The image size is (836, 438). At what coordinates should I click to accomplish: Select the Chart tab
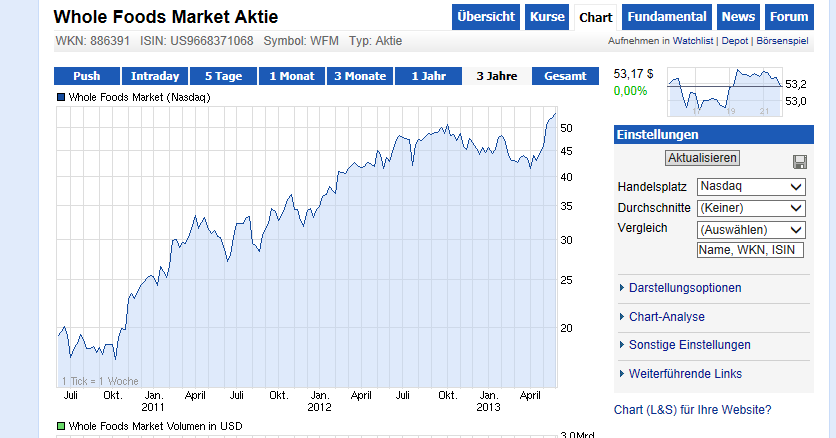point(596,18)
